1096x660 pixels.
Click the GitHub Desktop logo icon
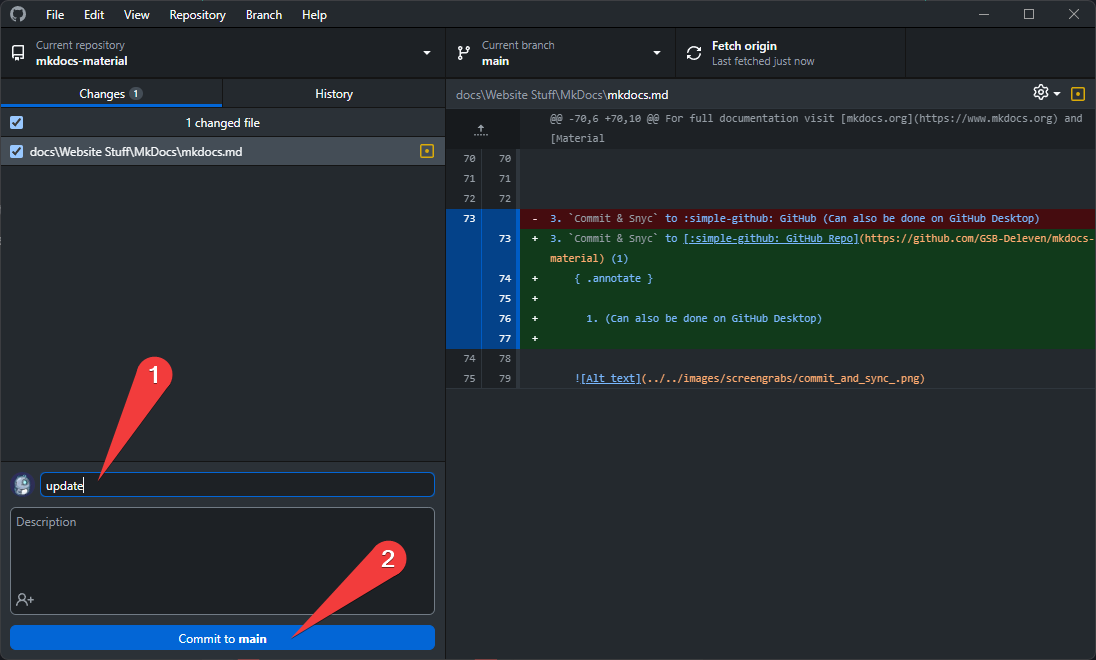point(17,15)
